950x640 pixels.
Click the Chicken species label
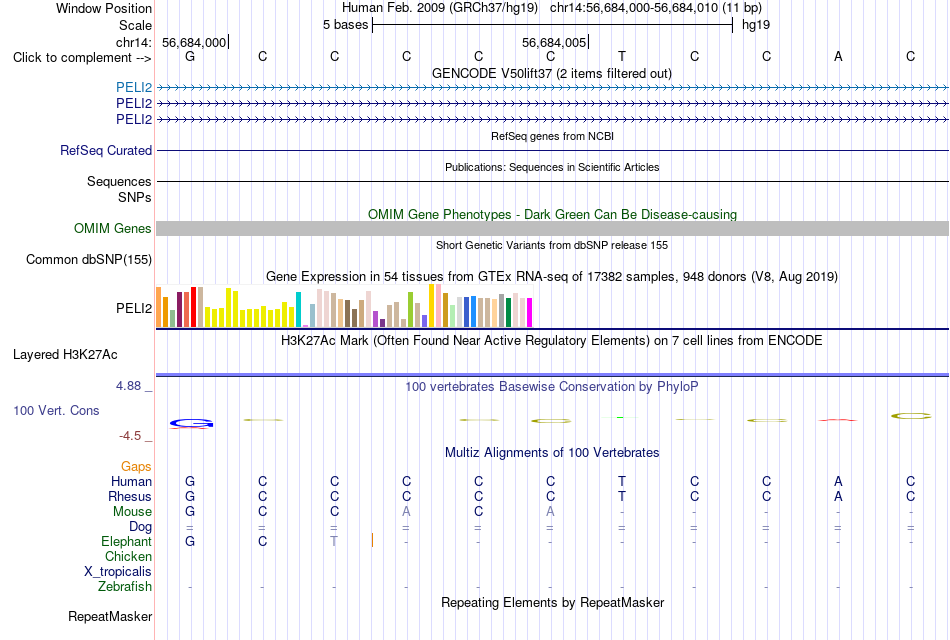pyautogui.click(x=128, y=556)
